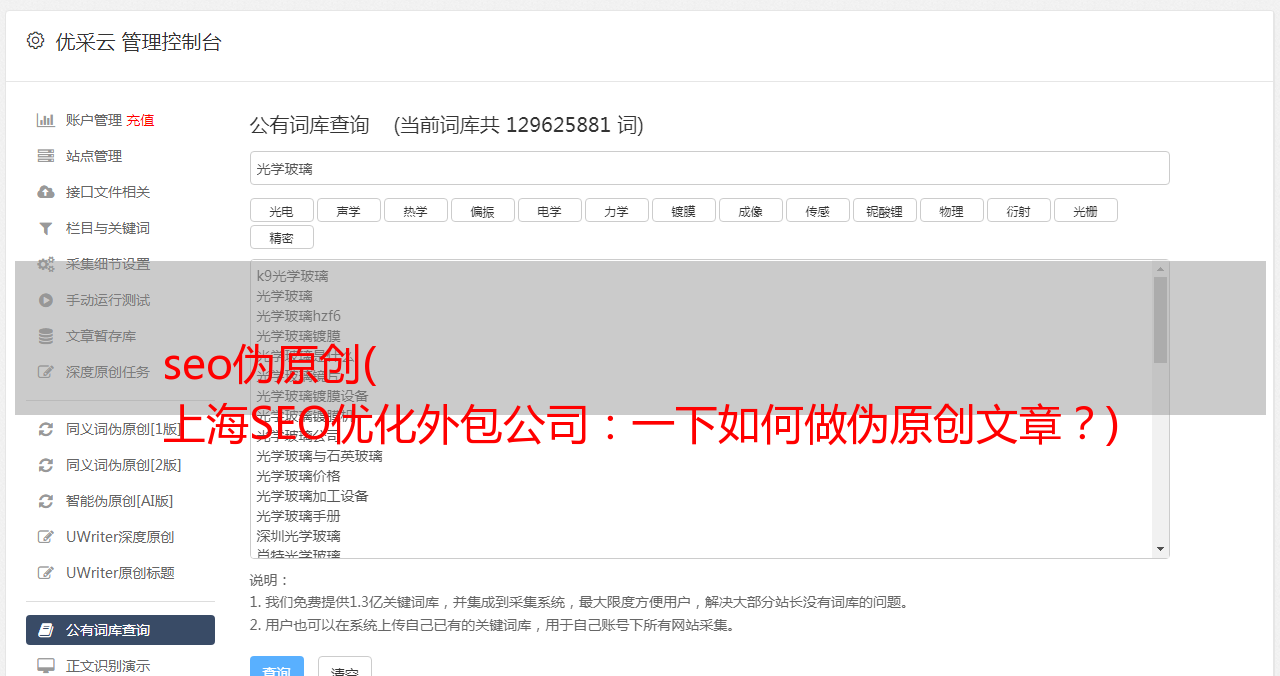Click the book icon for 公有词库查询
The width and height of the screenshot is (1280, 676).
[x=45, y=630]
